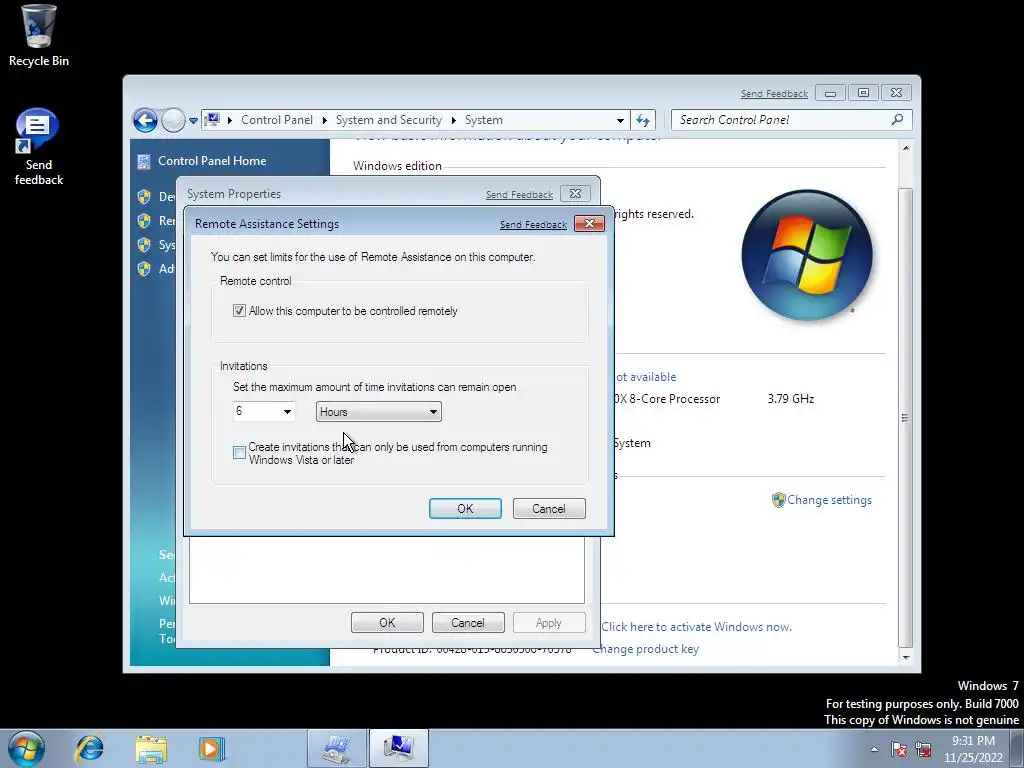Screen dimensions: 1024x768
Task: Switch to the first running taskbar item
Action: (337, 748)
